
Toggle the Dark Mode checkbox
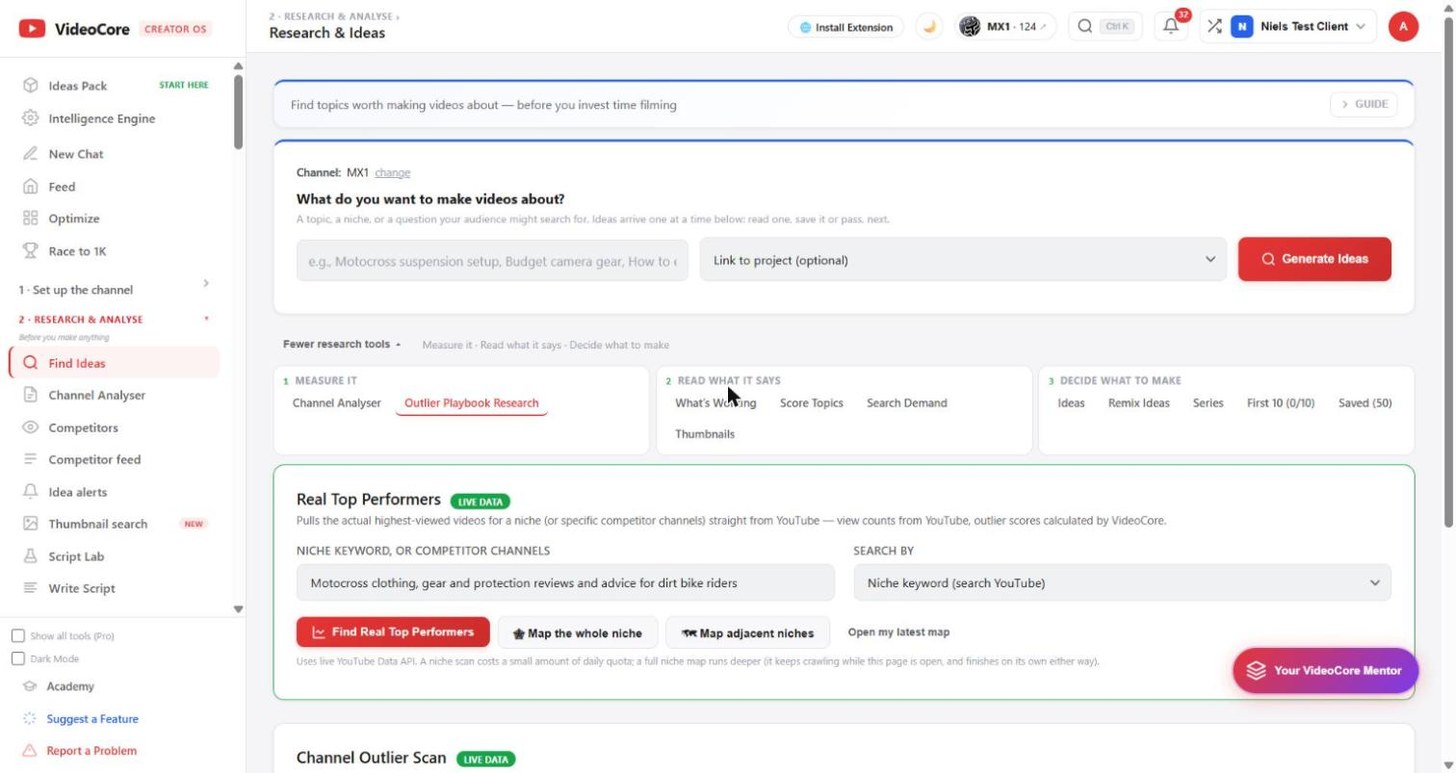(x=18, y=659)
